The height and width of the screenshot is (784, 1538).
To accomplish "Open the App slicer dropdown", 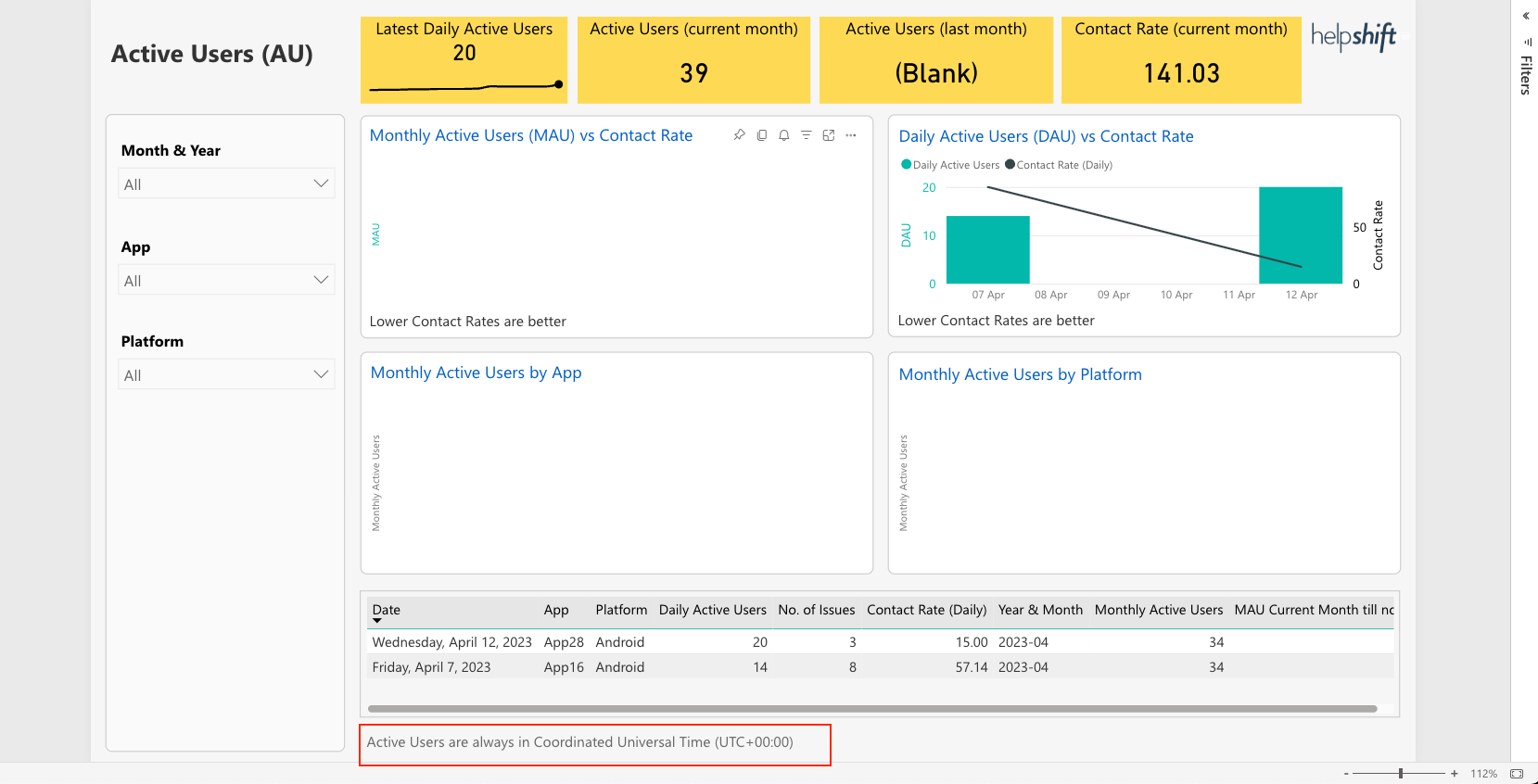I will tap(226, 280).
